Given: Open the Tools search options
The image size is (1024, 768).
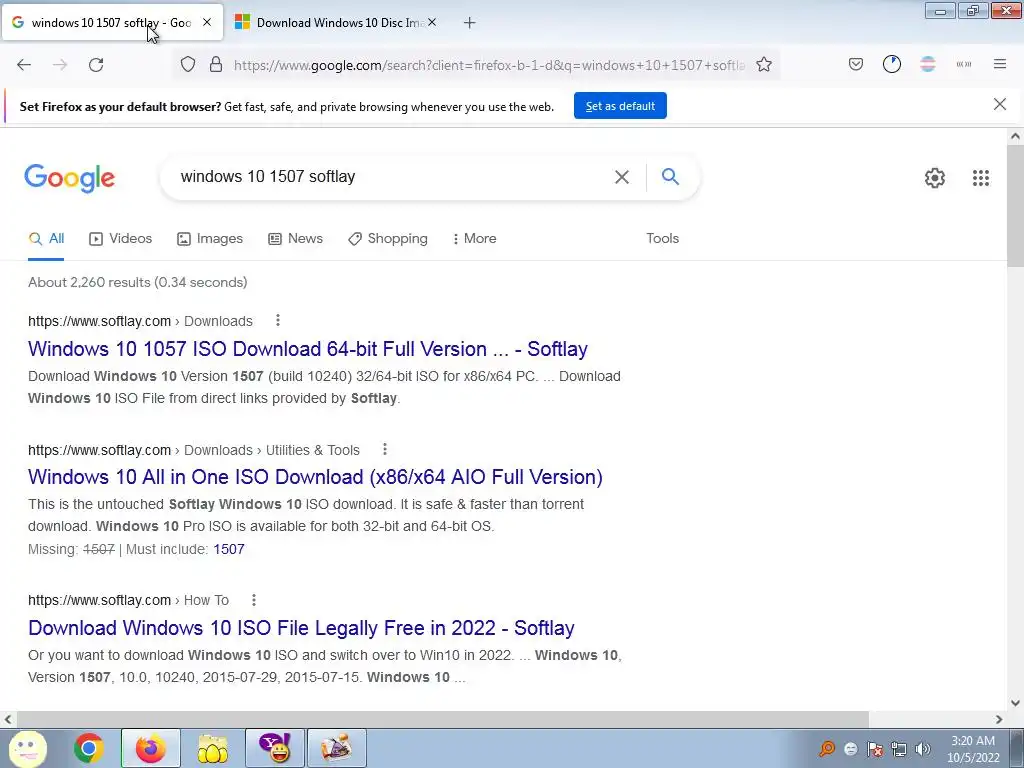Looking at the screenshot, I should (x=663, y=238).
